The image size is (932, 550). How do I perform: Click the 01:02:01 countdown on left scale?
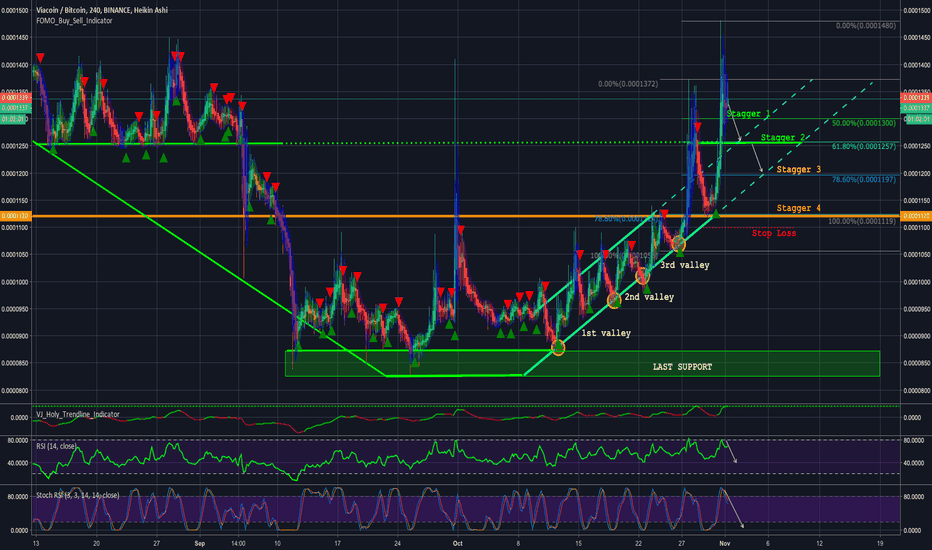click(15, 119)
